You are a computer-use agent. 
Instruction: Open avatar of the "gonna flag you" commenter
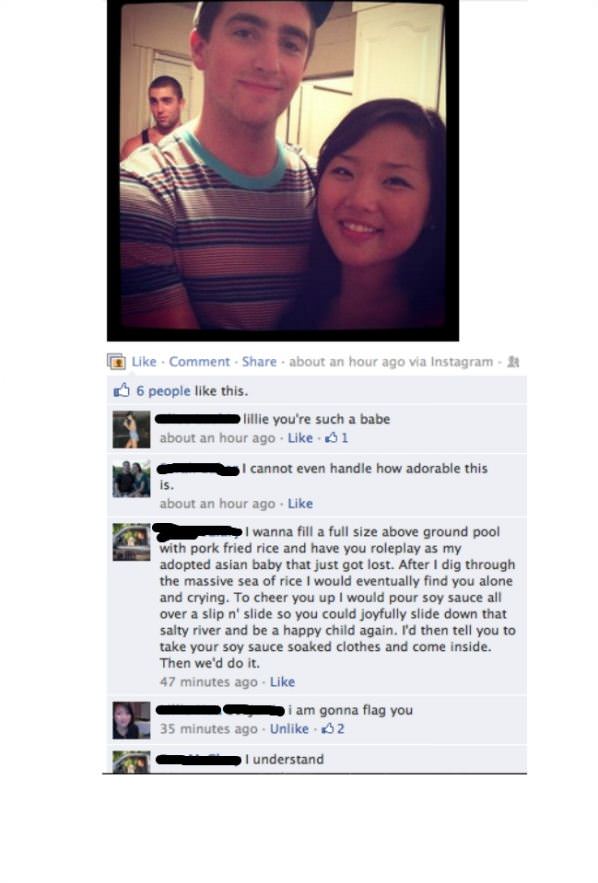click(x=132, y=720)
